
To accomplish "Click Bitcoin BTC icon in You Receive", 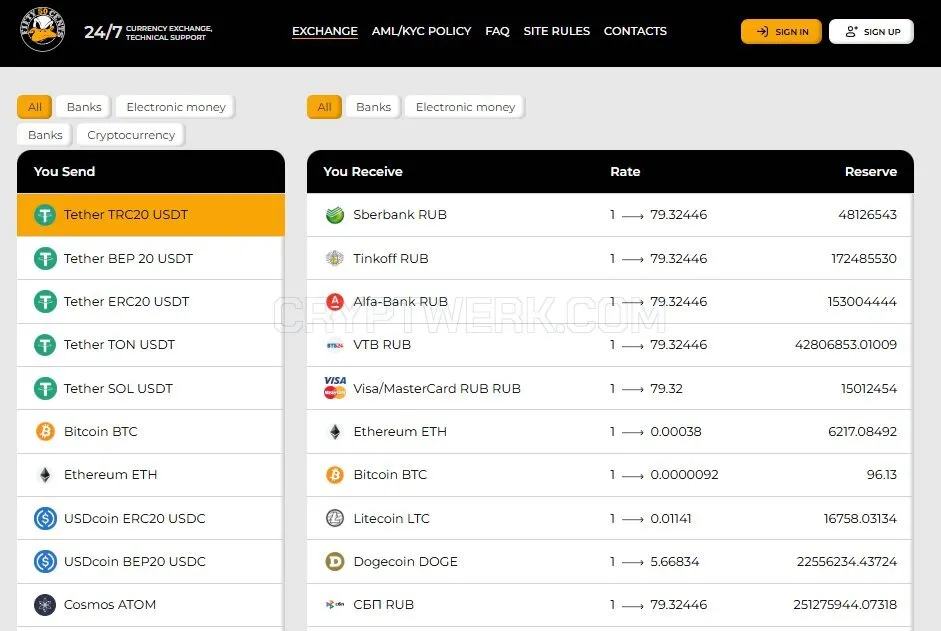I will coord(335,475).
